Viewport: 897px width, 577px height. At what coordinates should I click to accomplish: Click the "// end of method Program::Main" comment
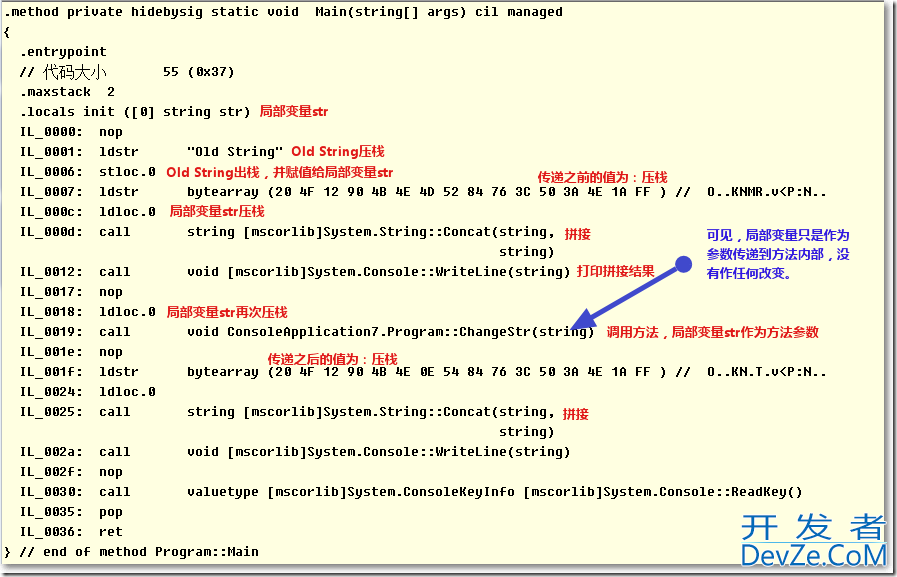click(x=139, y=552)
